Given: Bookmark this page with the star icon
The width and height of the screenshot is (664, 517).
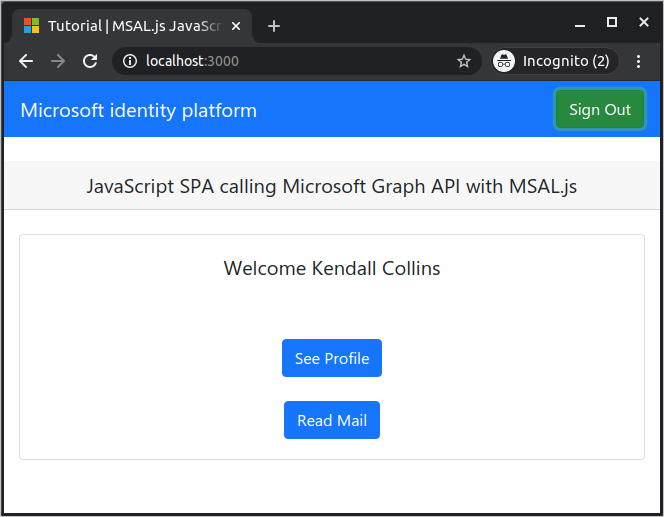Looking at the screenshot, I should coord(464,61).
